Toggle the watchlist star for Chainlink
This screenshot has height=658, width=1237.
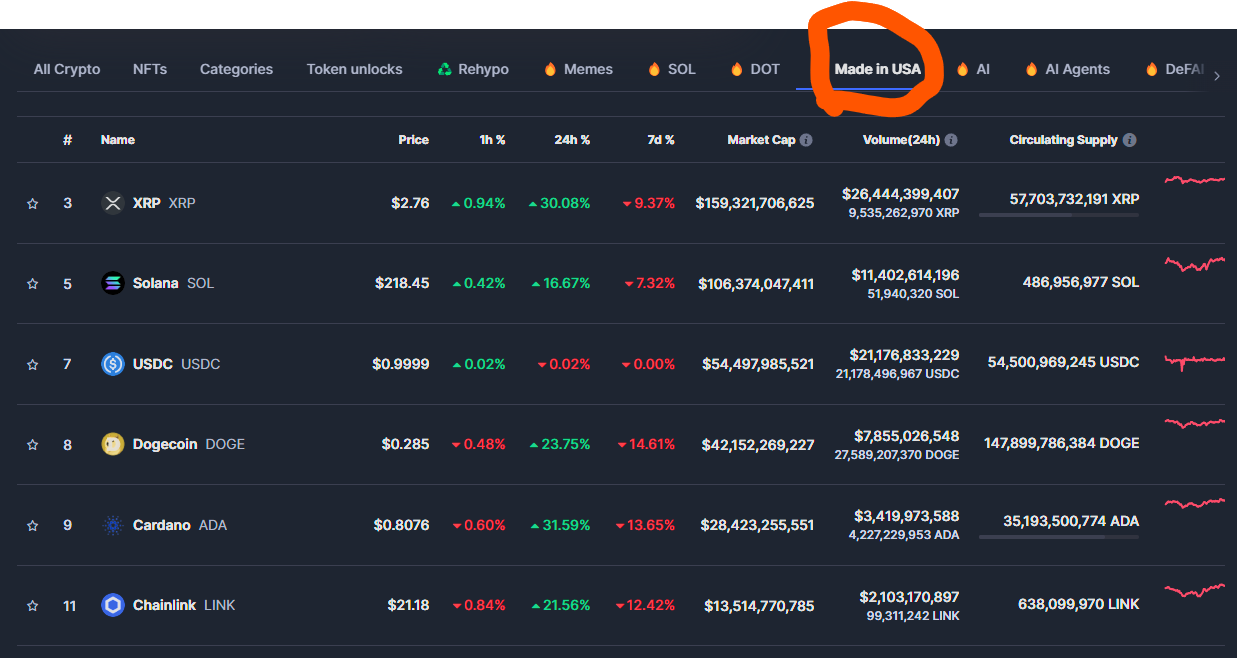coord(32,605)
